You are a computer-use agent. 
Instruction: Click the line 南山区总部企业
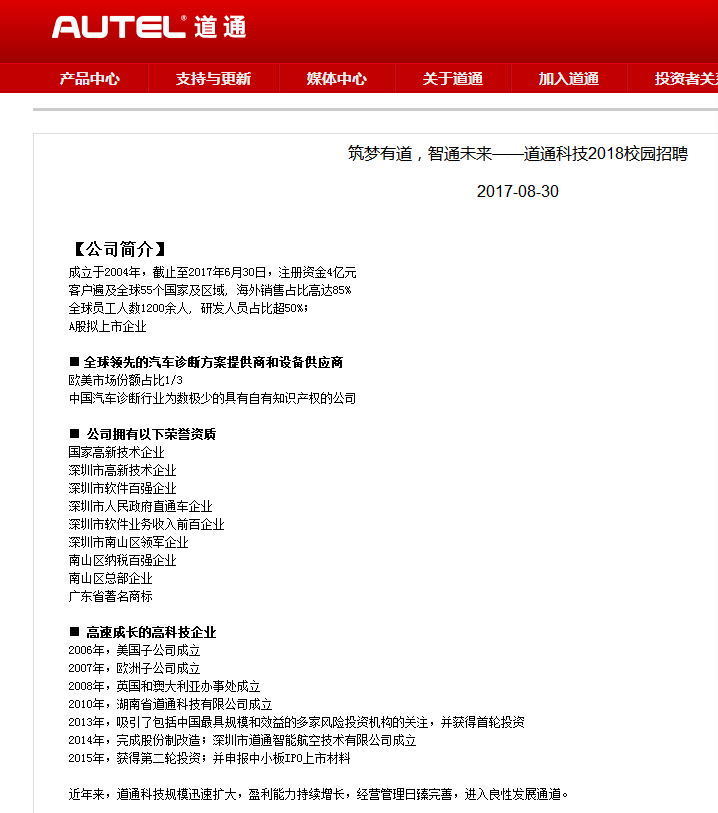pyautogui.click(x=110, y=579)
